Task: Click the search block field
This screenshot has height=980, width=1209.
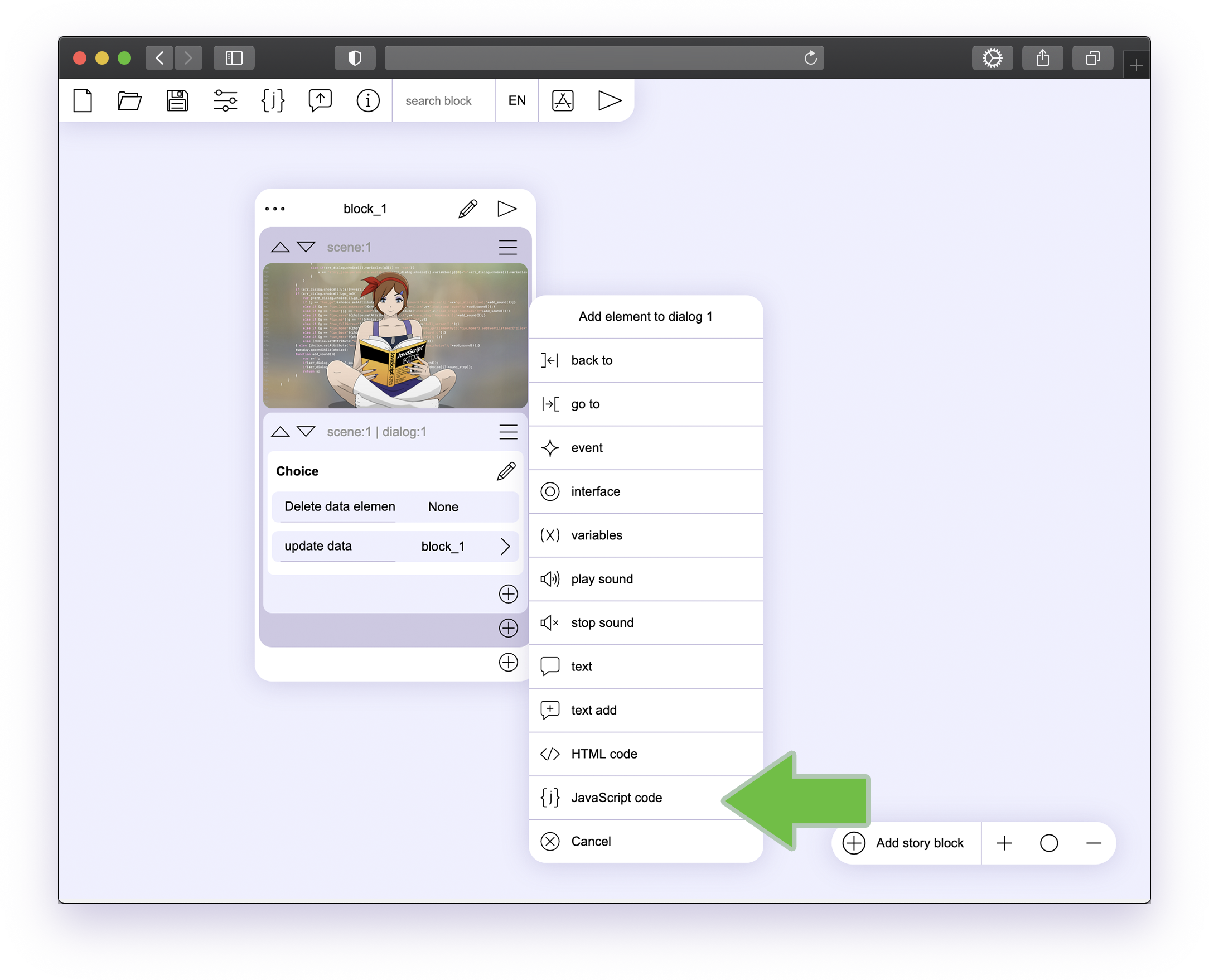Action: click(444, 101)
